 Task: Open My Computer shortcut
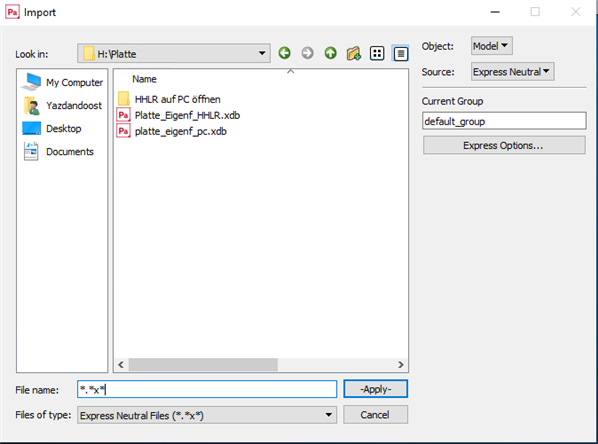pos(62,82)
